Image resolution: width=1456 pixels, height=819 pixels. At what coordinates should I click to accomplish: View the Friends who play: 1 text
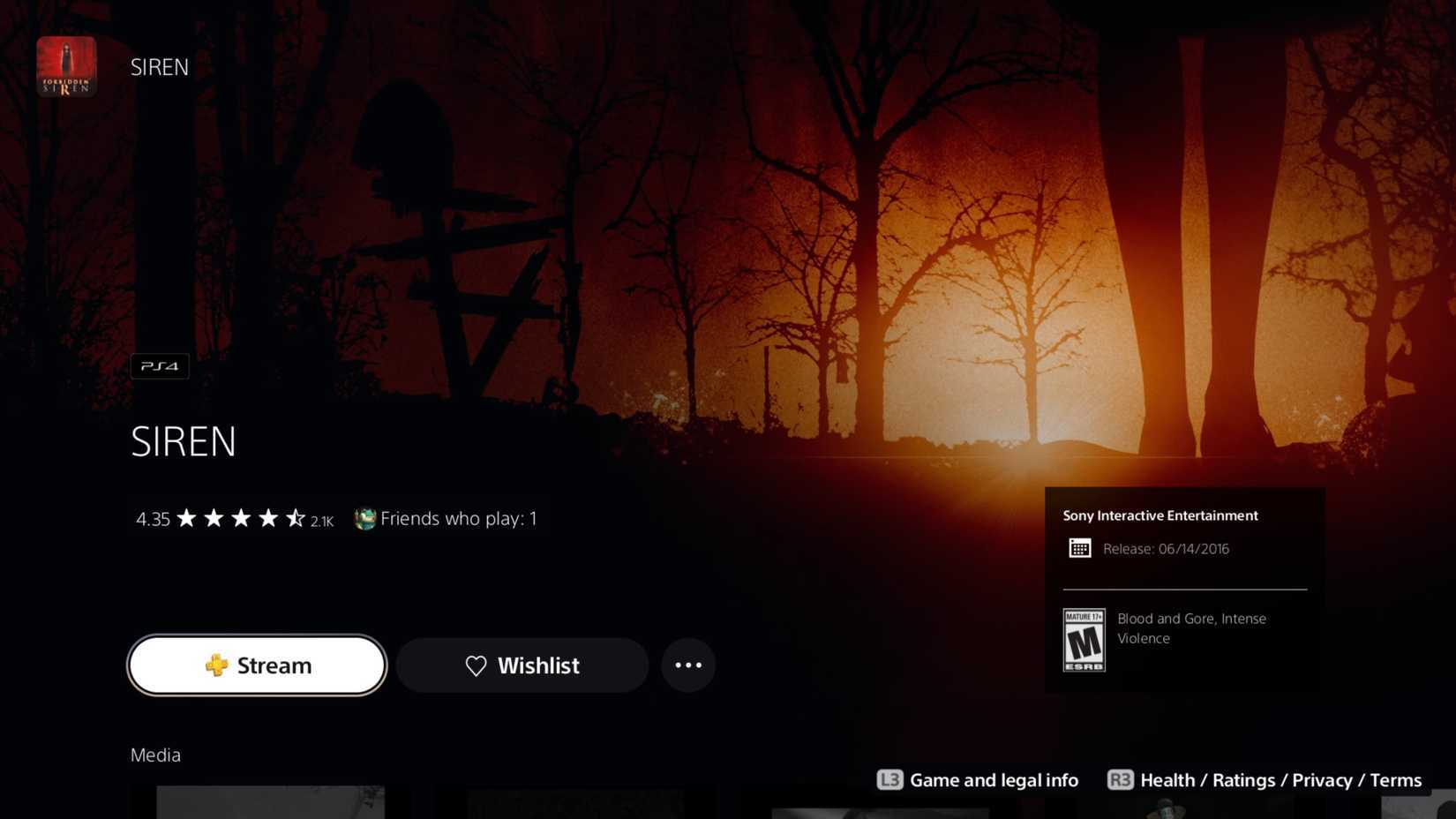(x=458, y=518)
